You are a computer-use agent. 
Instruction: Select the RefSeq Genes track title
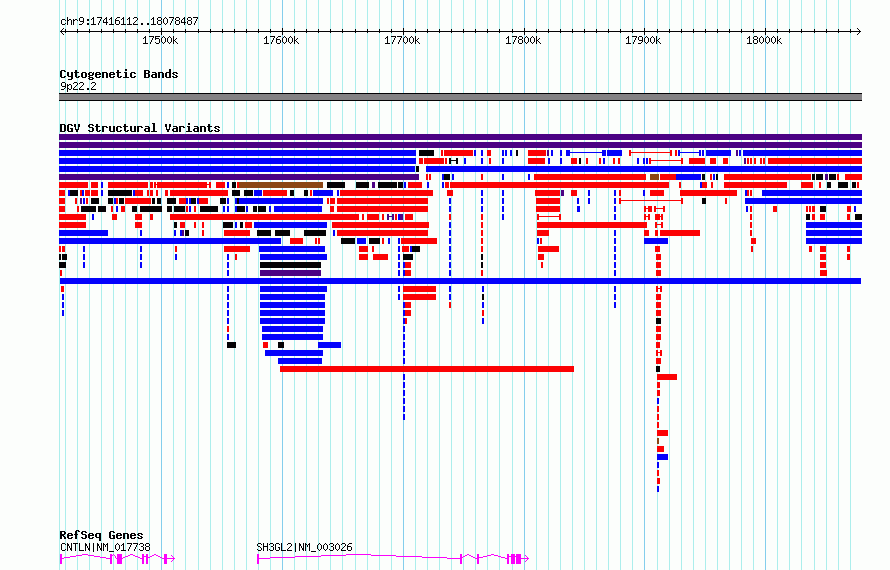coord(102,535)
